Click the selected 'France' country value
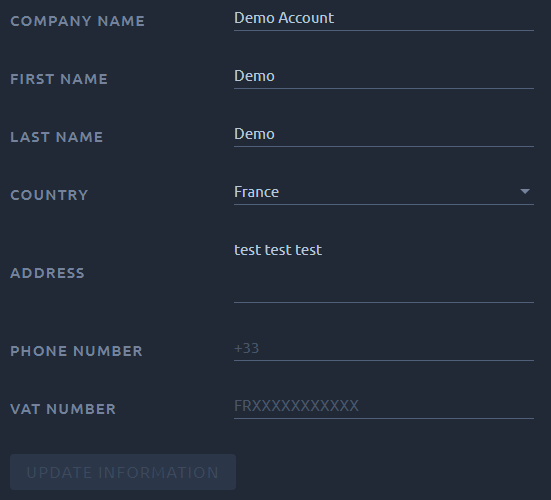 click(x=257, y=192)
